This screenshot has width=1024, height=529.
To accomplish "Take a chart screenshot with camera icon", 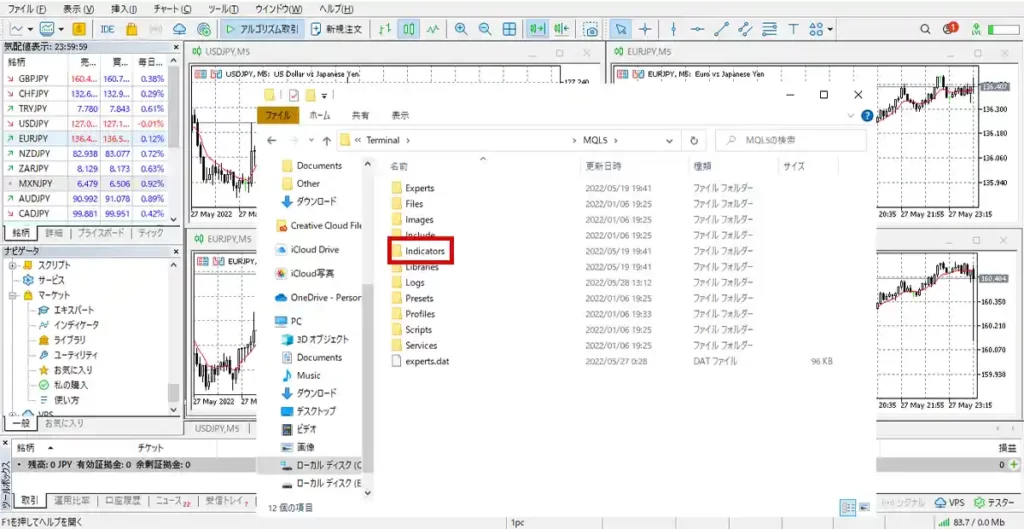I will (591, 29).
